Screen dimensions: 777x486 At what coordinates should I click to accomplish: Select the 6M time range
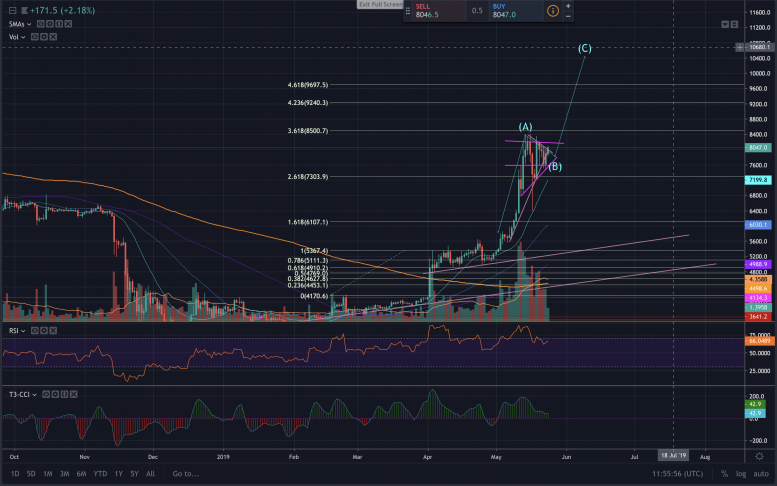[x=81, y=474]
